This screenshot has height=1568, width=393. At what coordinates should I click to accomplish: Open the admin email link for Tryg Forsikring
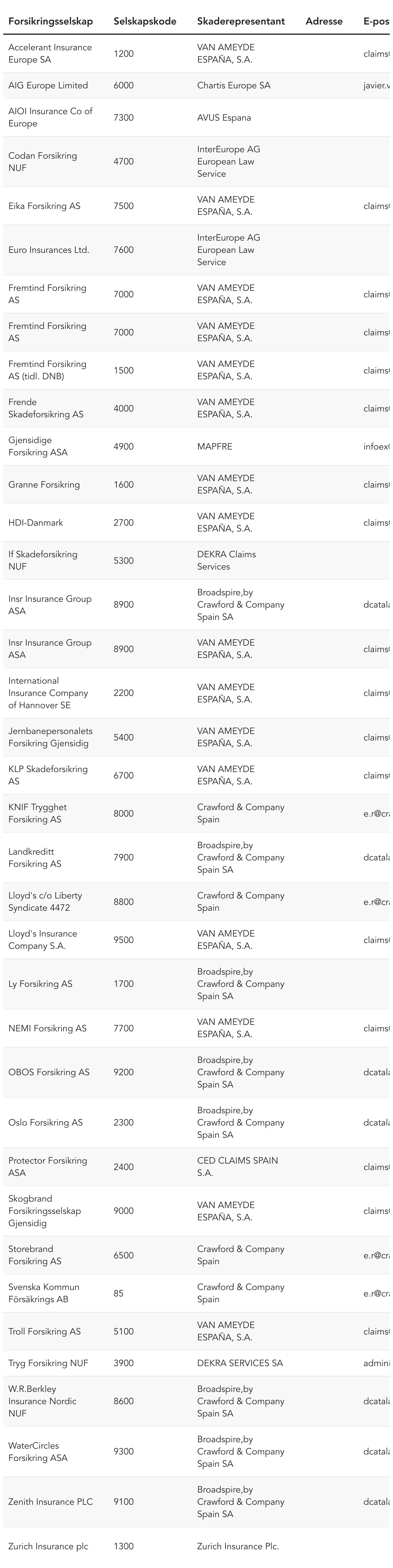[x=377, y=1363]
